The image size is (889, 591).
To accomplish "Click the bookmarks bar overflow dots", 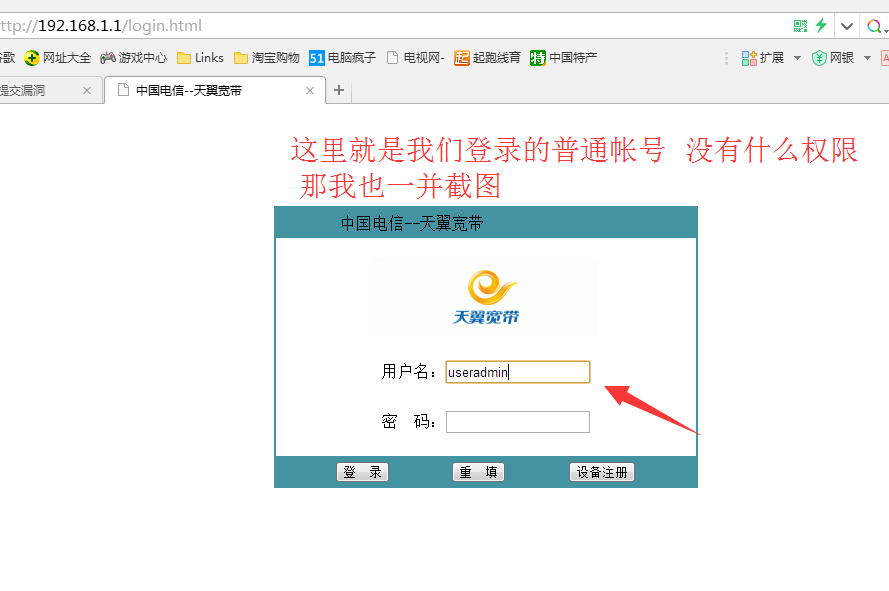I will 726,58.
